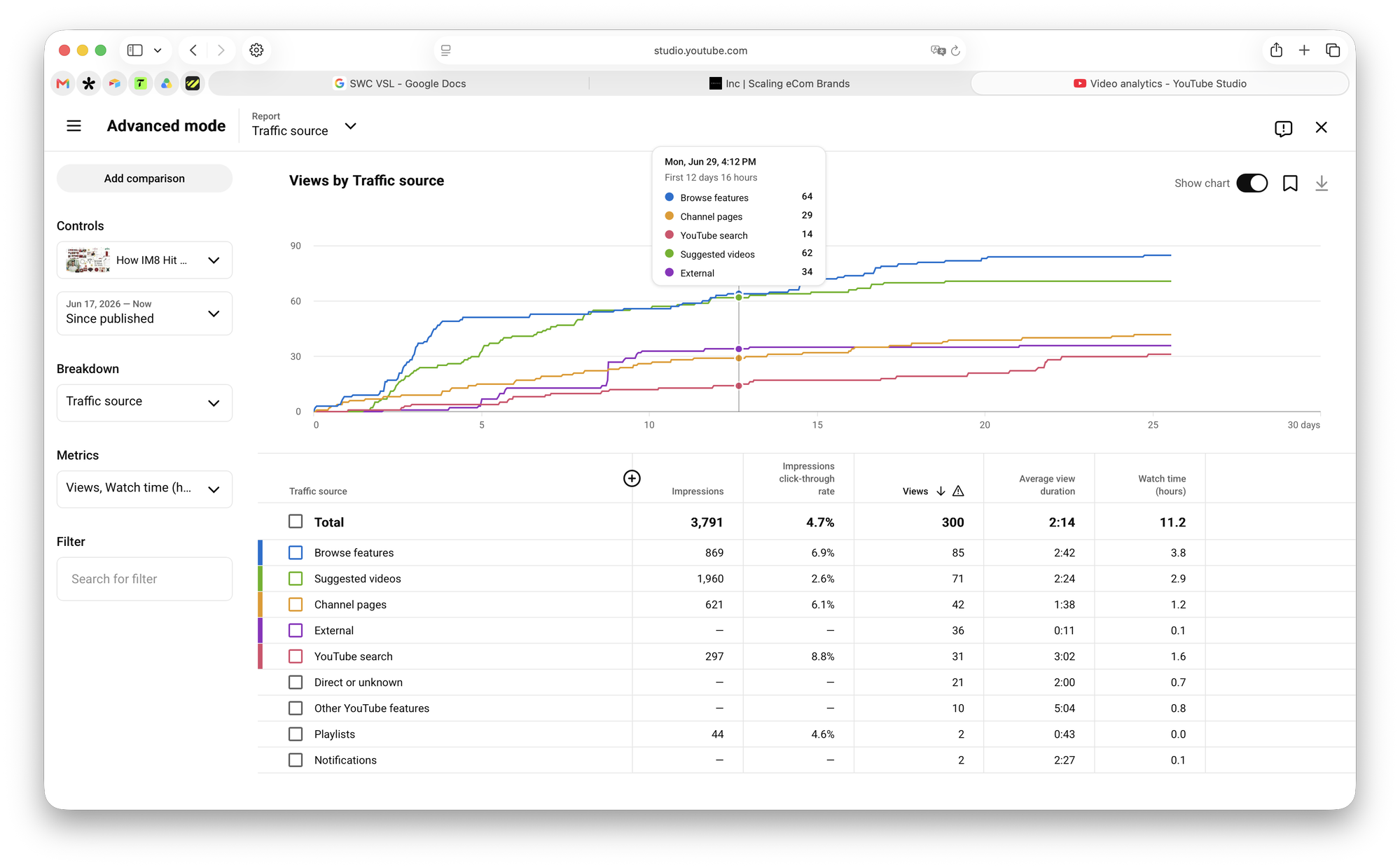Toggle the Suggested videos checkbox

pos(296,579)
